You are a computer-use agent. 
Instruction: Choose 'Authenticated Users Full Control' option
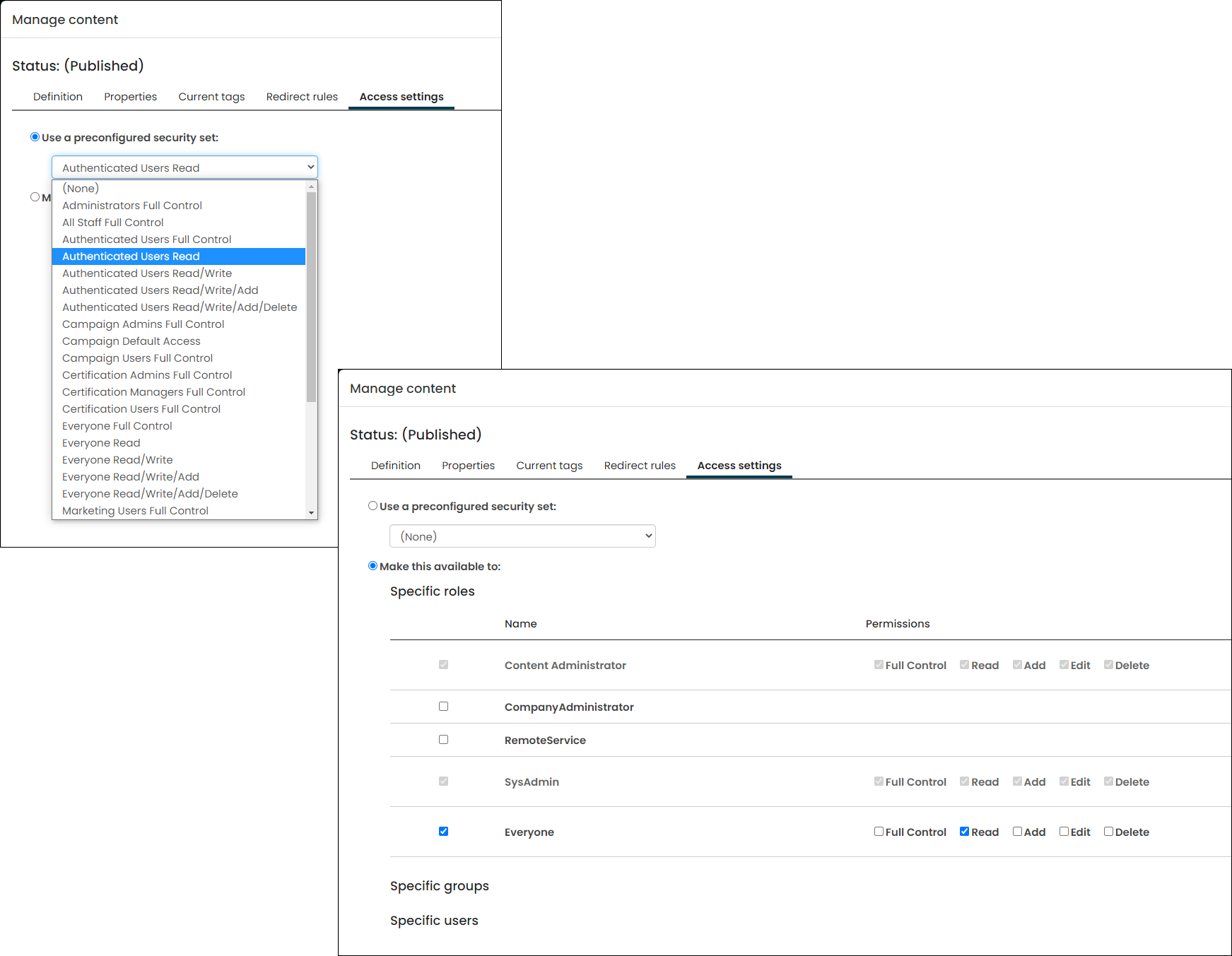tap(179, 240)
